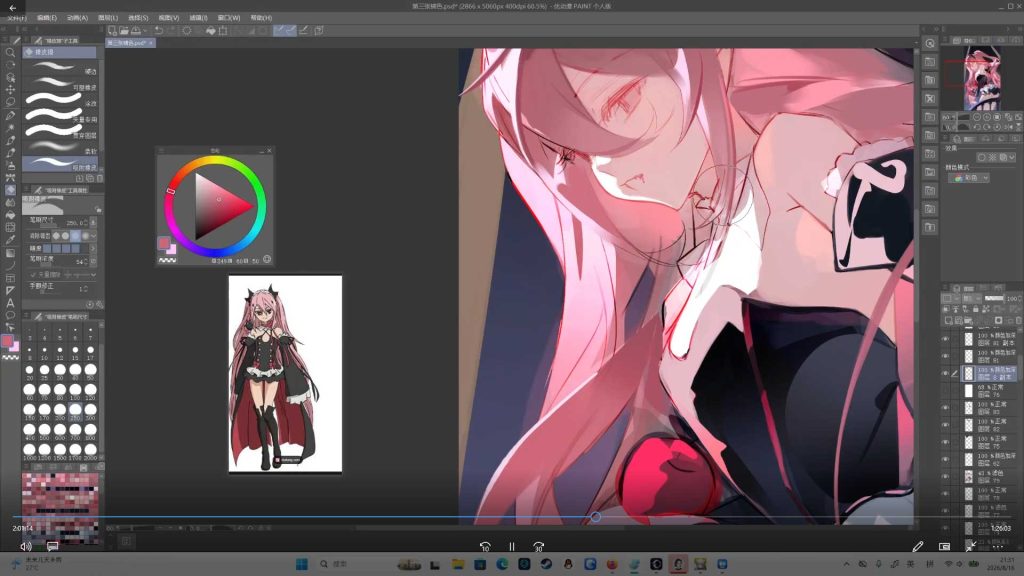Viewport: 1024px width, 576px height.
Task: Skip forward 30 seconds in video
Action: tap(538, 547)
